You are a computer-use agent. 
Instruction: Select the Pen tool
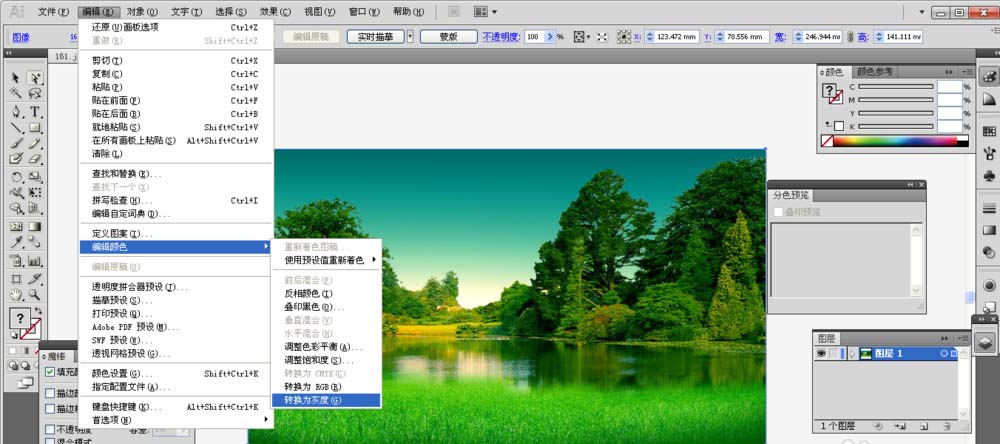16,112
